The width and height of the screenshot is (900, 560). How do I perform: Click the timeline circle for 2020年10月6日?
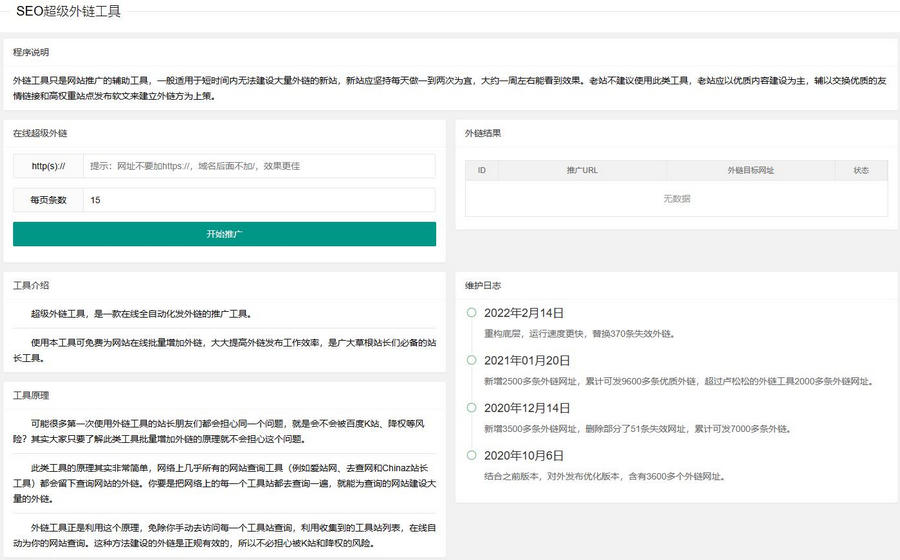pos(471,455)
